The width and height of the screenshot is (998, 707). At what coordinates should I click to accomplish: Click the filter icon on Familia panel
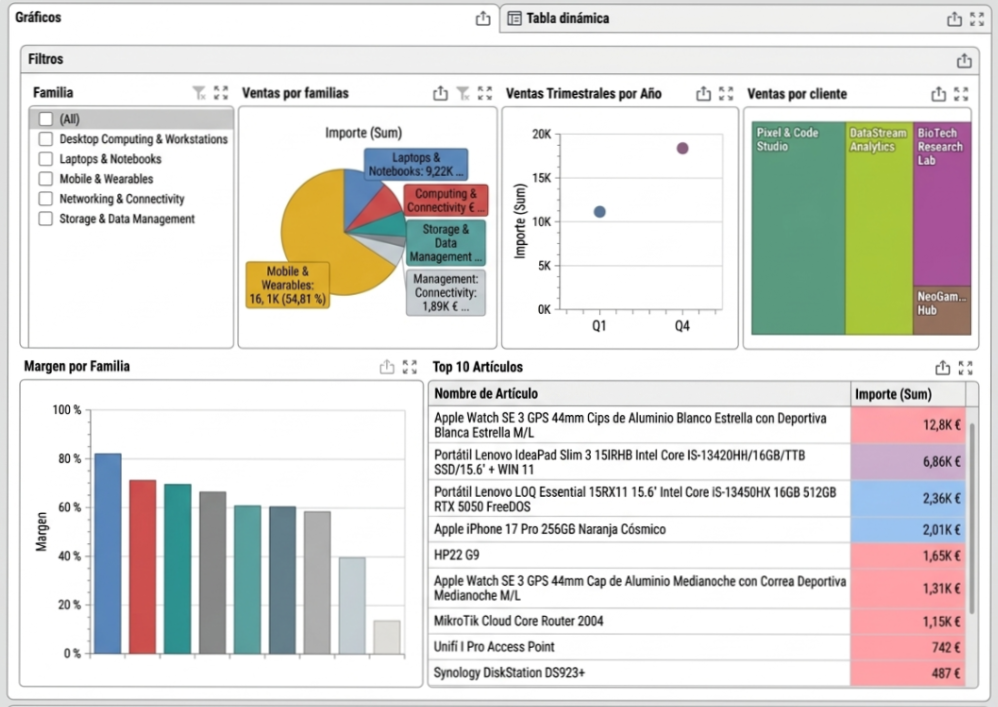pyautogui.click(x=199, y=92)
